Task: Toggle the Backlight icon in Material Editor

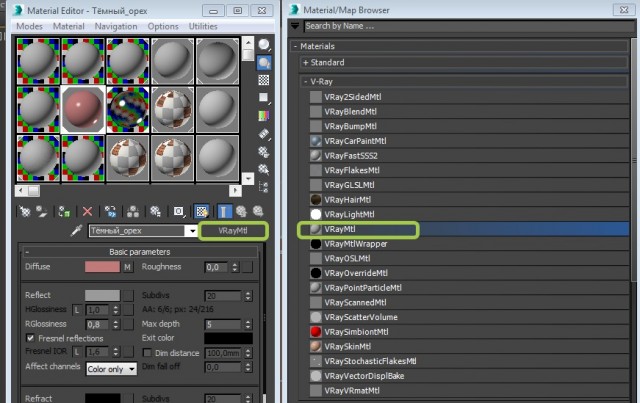Action: tap(264, 62)
